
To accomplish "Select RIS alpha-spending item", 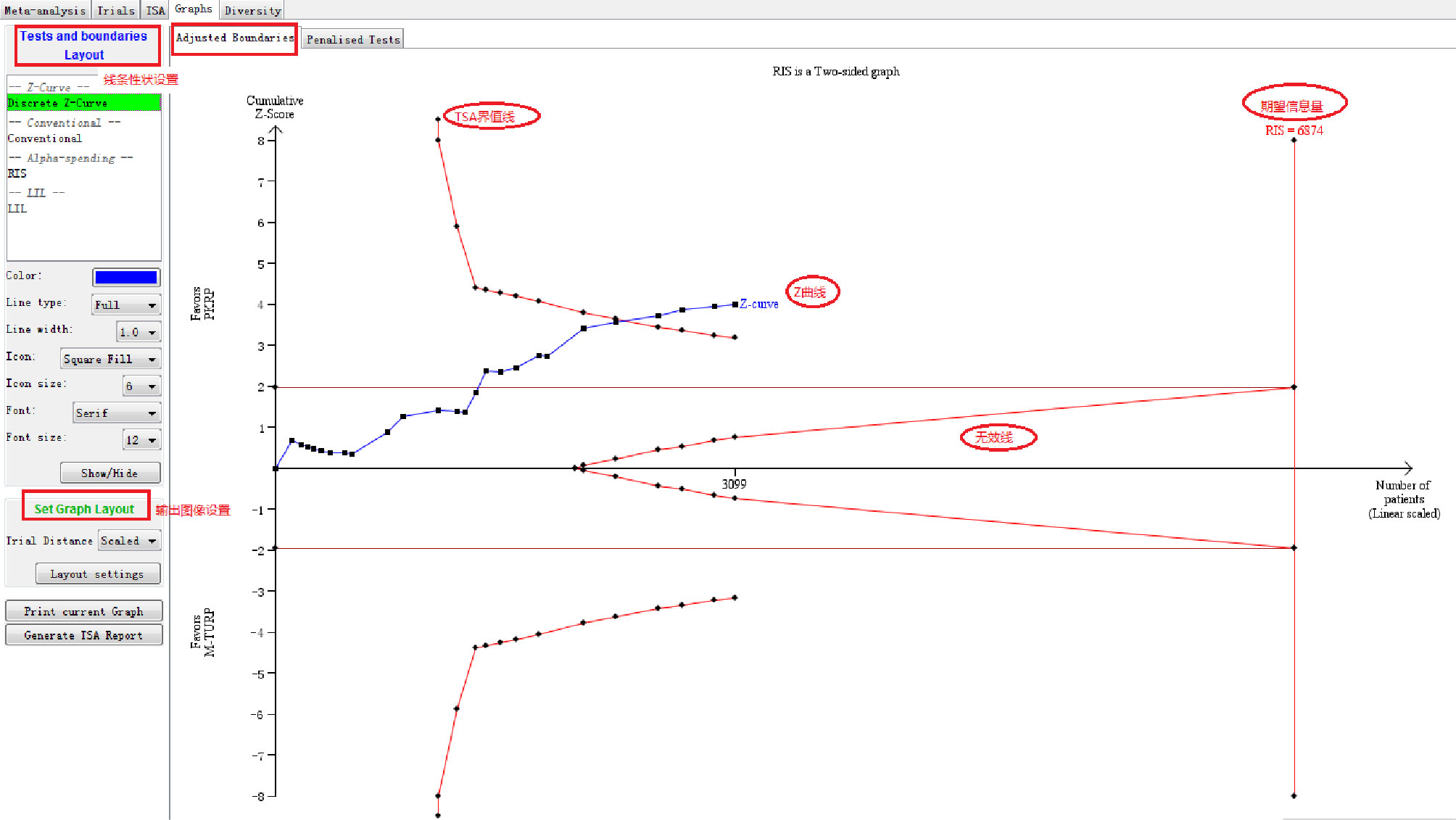I will coord(17,173).
